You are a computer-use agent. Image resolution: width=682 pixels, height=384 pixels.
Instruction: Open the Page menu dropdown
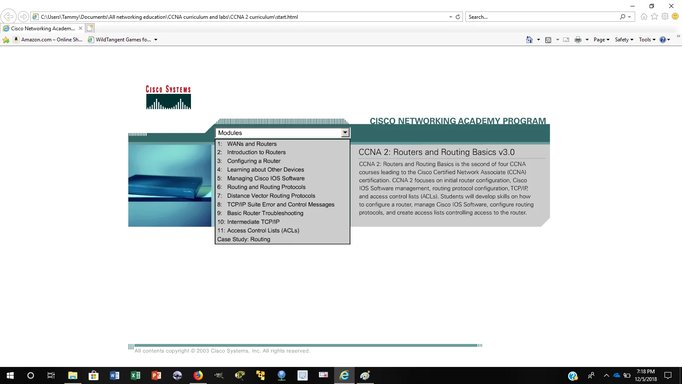(601, 40)
